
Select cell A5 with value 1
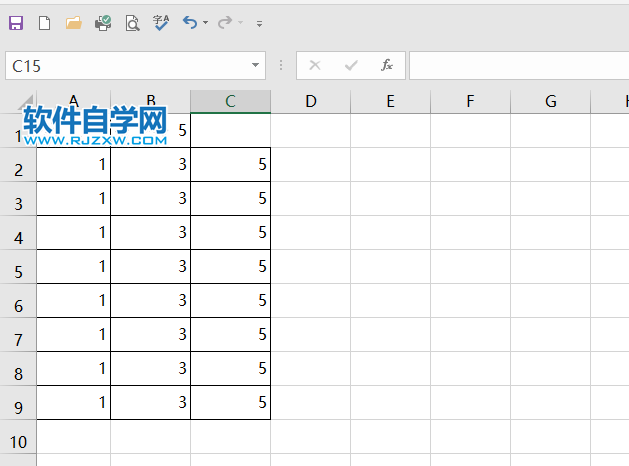[73, 267]
